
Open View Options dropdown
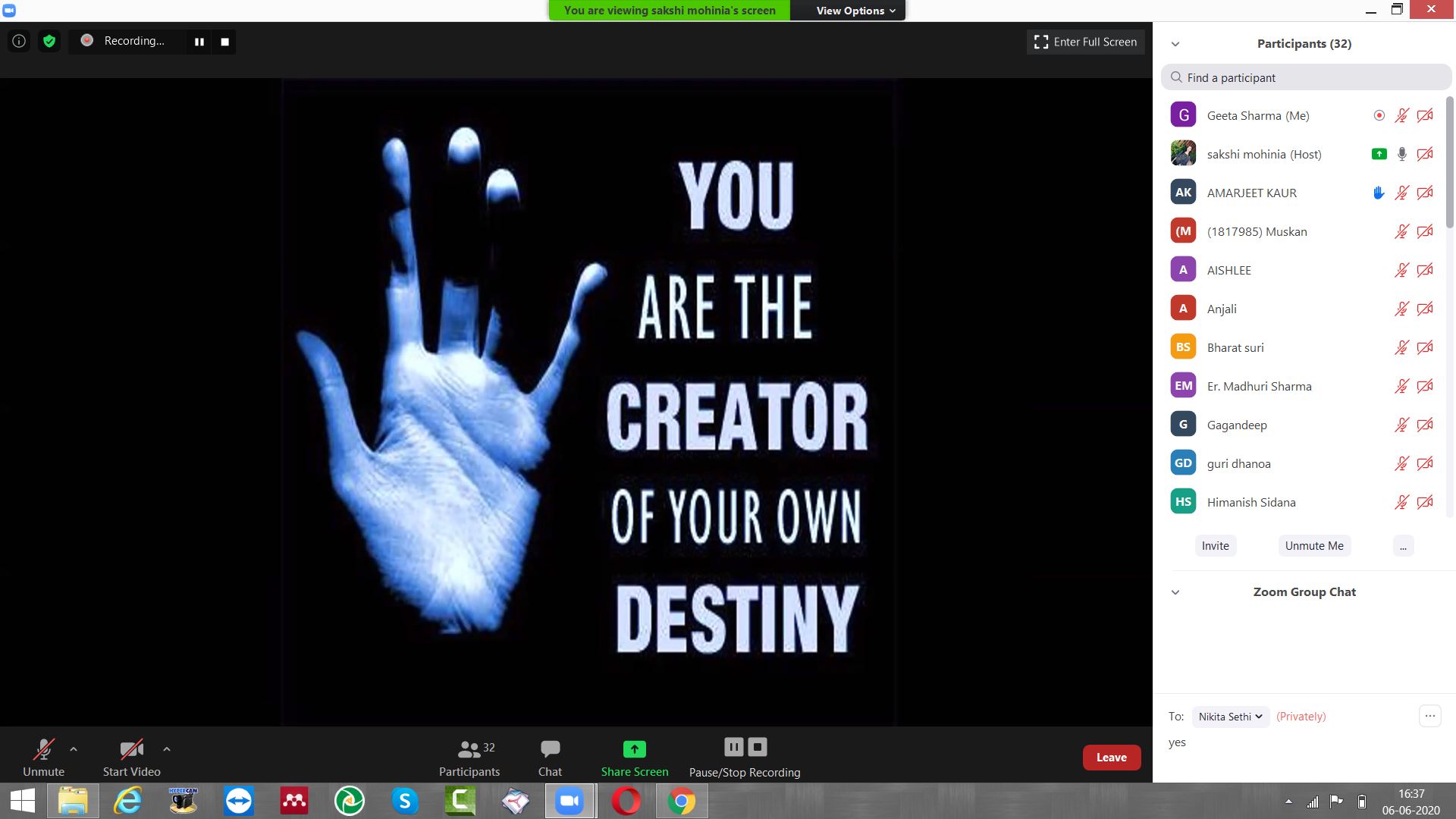855,11
